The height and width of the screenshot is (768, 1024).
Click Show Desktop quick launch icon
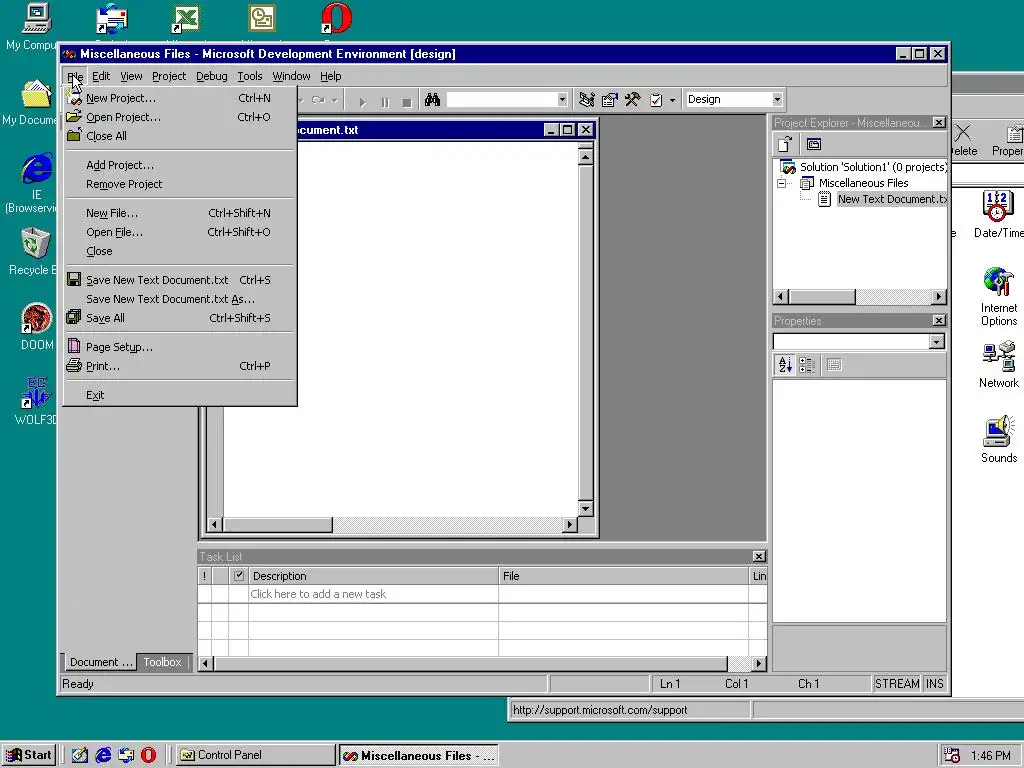(80, 755)
